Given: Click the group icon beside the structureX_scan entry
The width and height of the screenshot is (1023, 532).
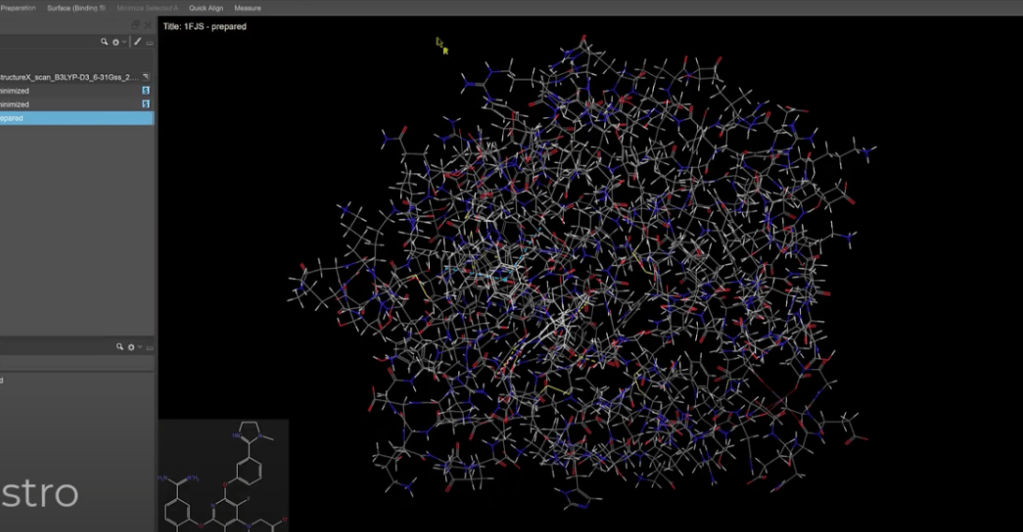Looking at the screenshot, I should (145, 77).
